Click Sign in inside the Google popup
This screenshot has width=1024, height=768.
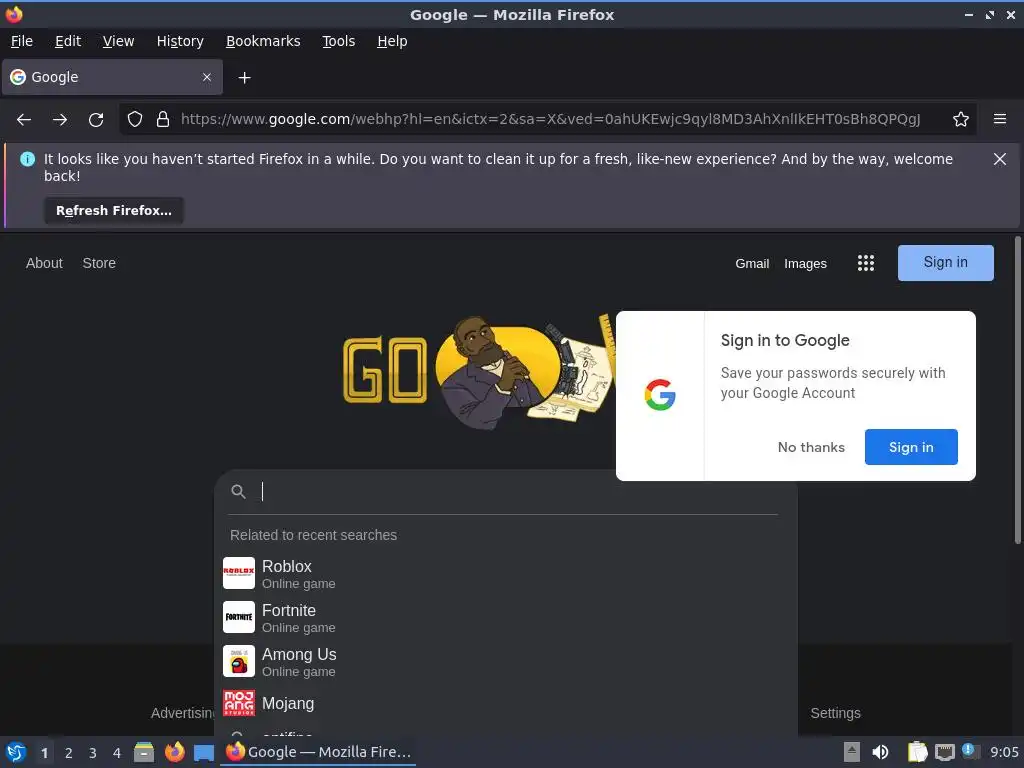[910, 447]
